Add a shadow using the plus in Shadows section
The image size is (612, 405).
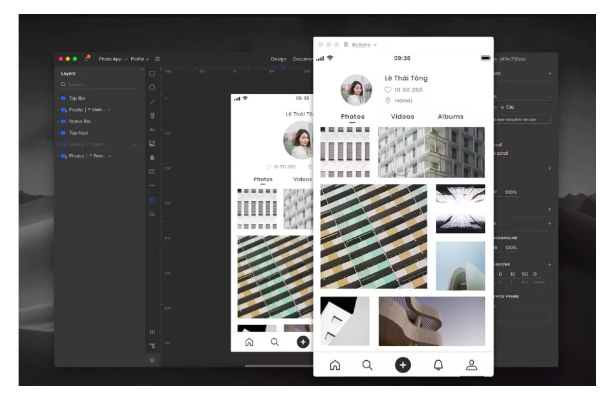[x=549, y=264]
